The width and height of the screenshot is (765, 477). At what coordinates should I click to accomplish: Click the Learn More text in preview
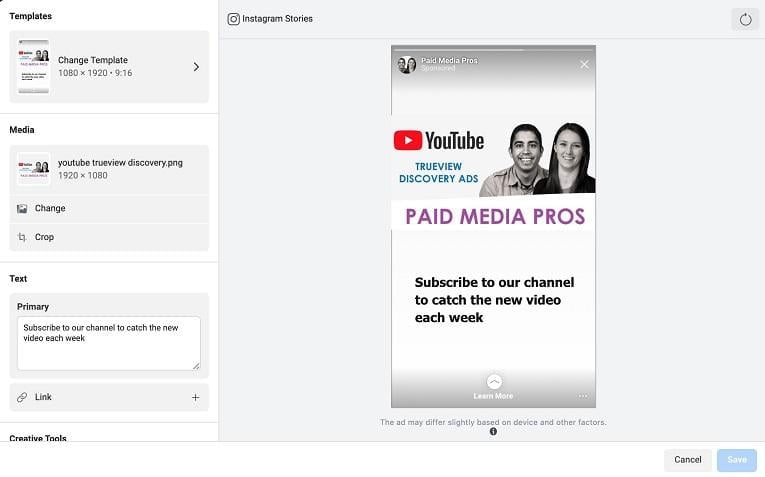(x=493, y=396)
